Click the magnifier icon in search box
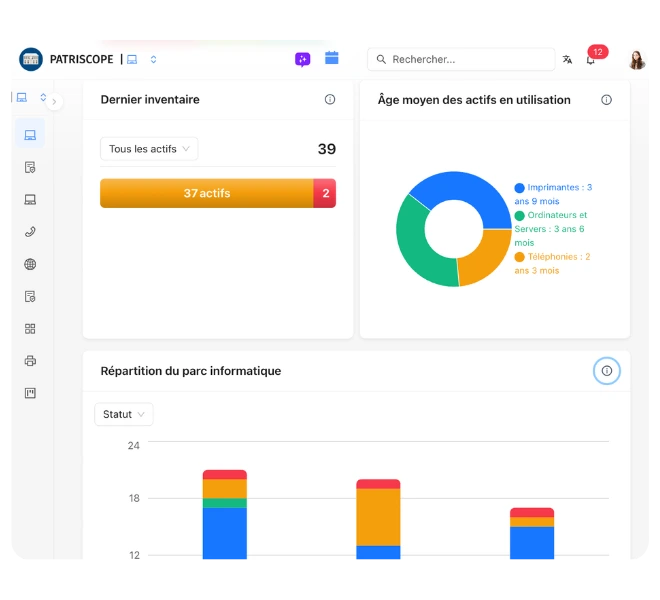The height and width of the screenshot is (600, 660). pos(381,59)
